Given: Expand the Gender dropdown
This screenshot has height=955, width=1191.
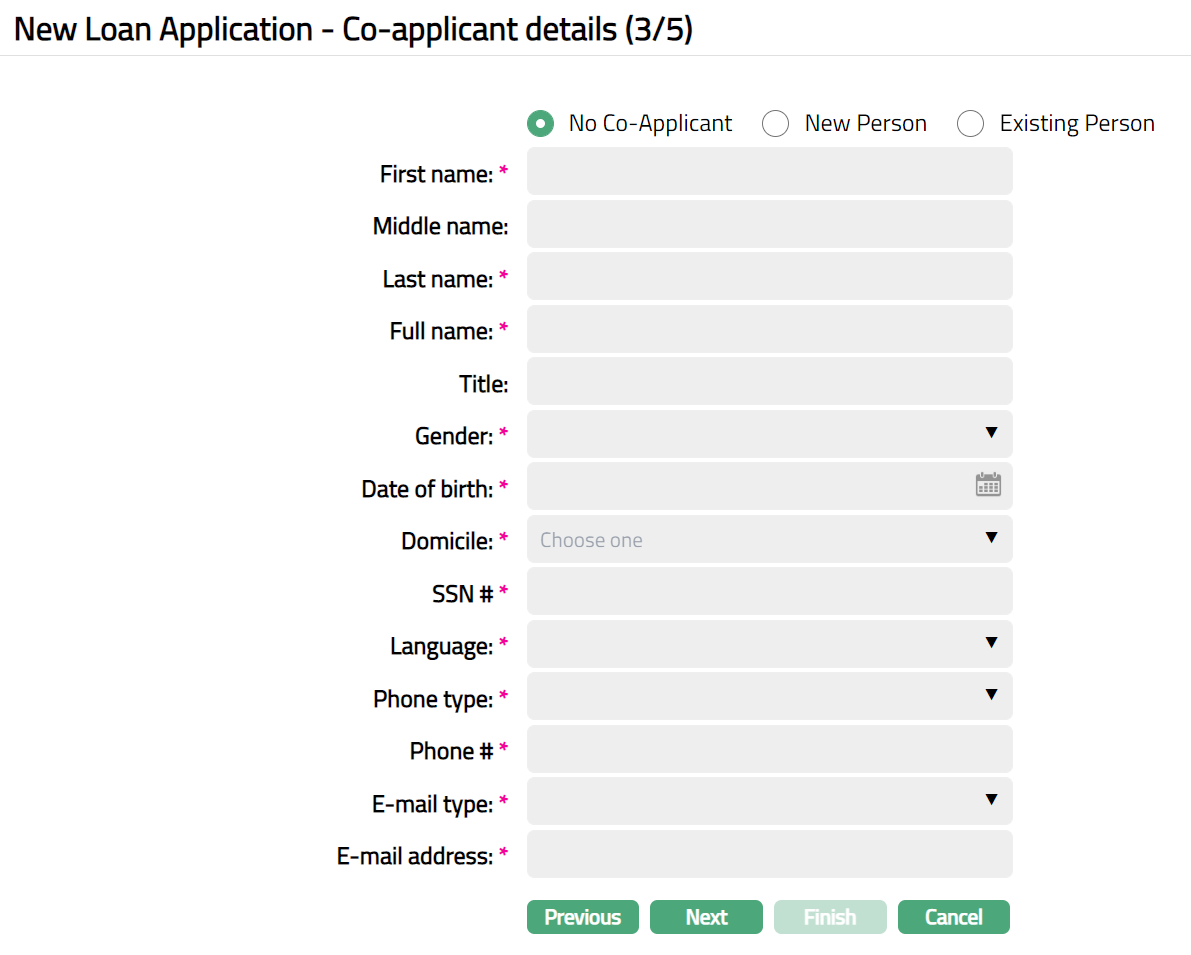Looking at the screenshot, I should pyautogui.click(x=769, y=434).
